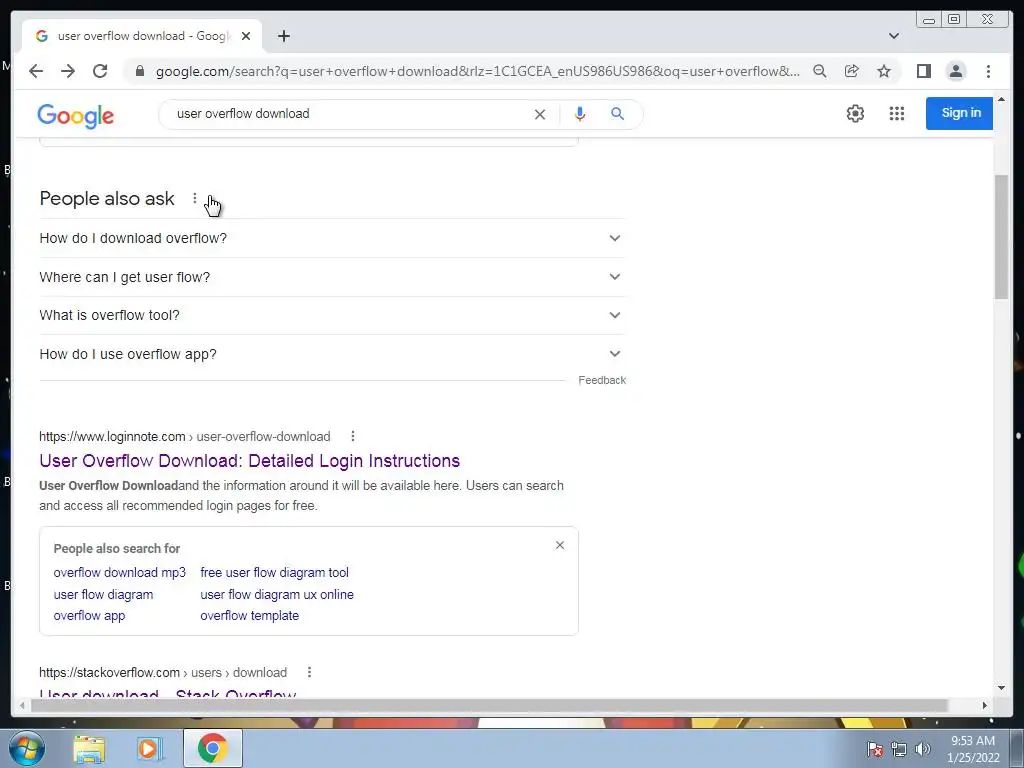Click the URL address bar
This screenshot has height=768, width=1024.
477,71
